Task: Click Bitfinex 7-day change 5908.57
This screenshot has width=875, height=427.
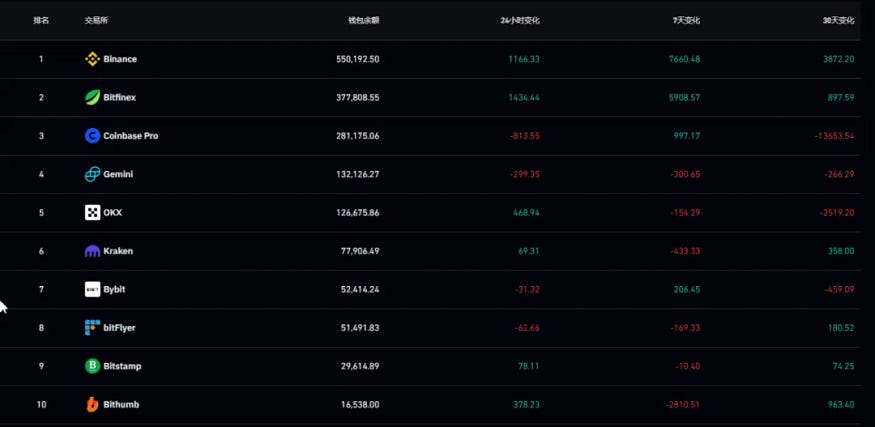Action: click(684, 98)
